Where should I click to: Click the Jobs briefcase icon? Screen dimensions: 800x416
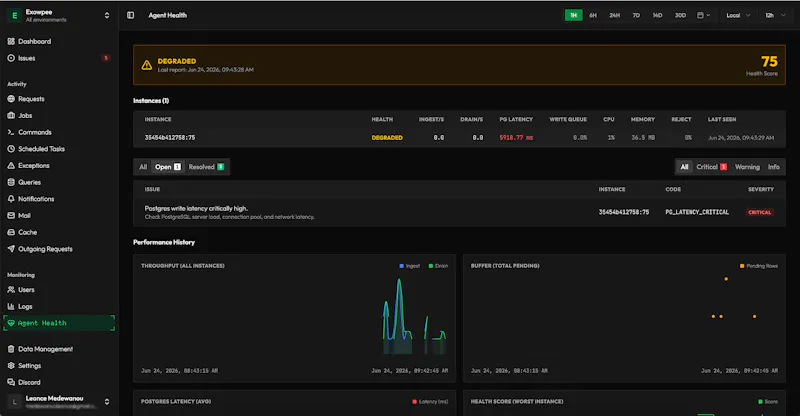point(11,115)
